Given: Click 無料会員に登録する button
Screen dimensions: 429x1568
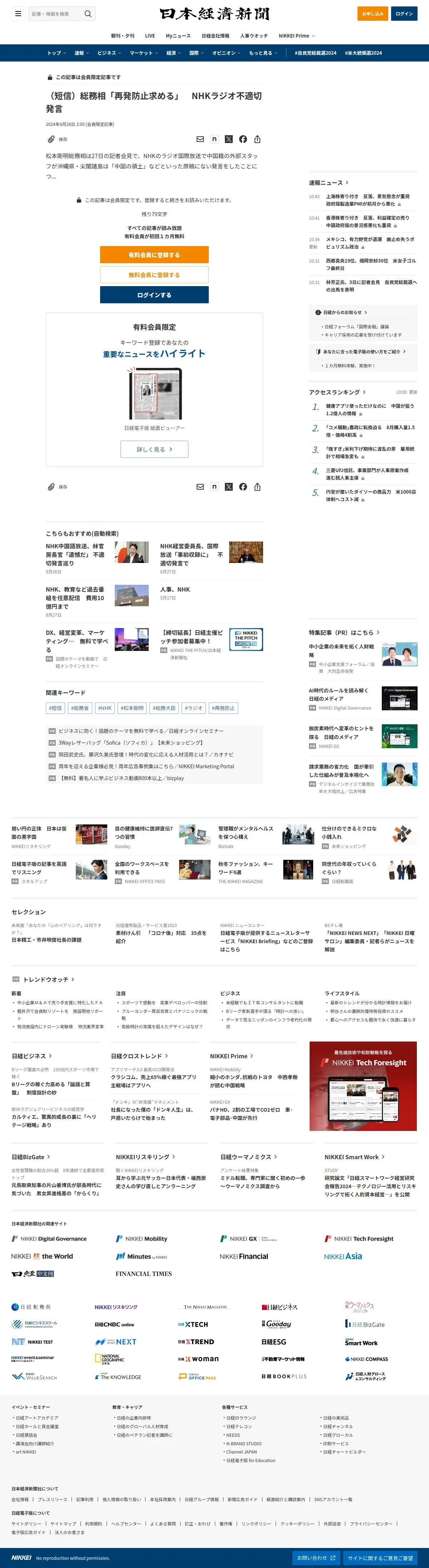Looking at the screenshot, I should coord(154,275).
